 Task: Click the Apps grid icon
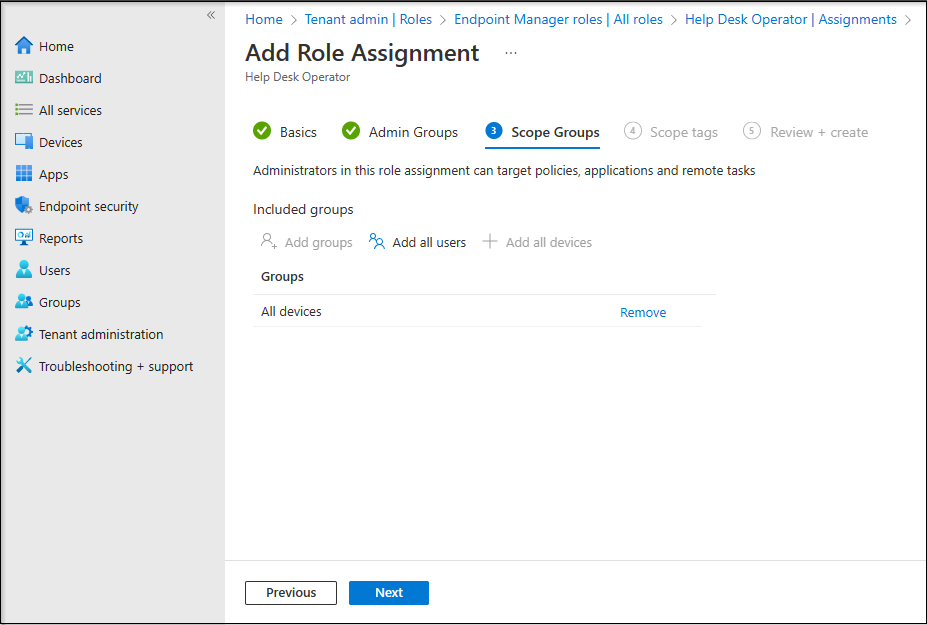pos(24,174)
